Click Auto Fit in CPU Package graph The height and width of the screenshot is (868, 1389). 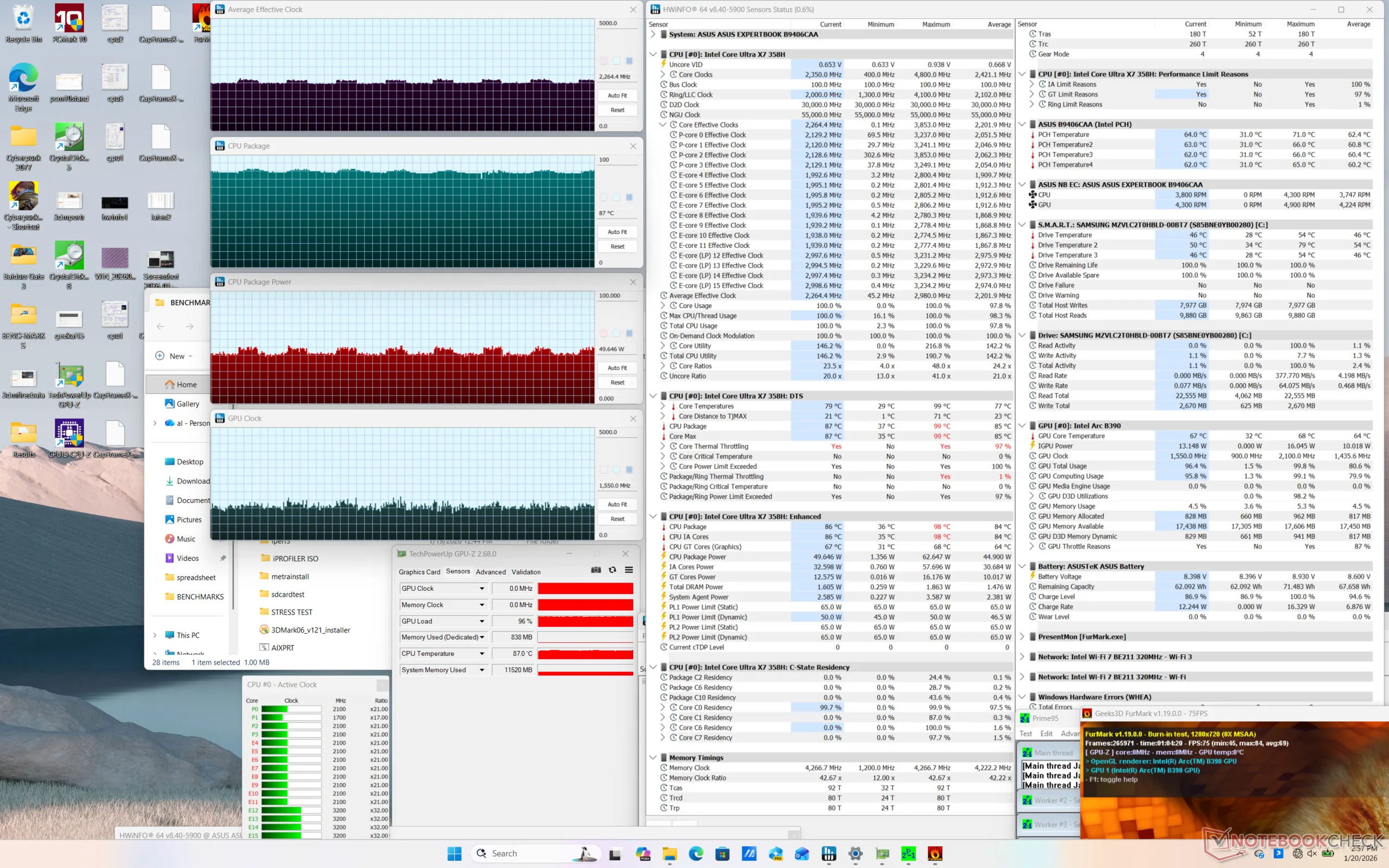pos(617,232)
